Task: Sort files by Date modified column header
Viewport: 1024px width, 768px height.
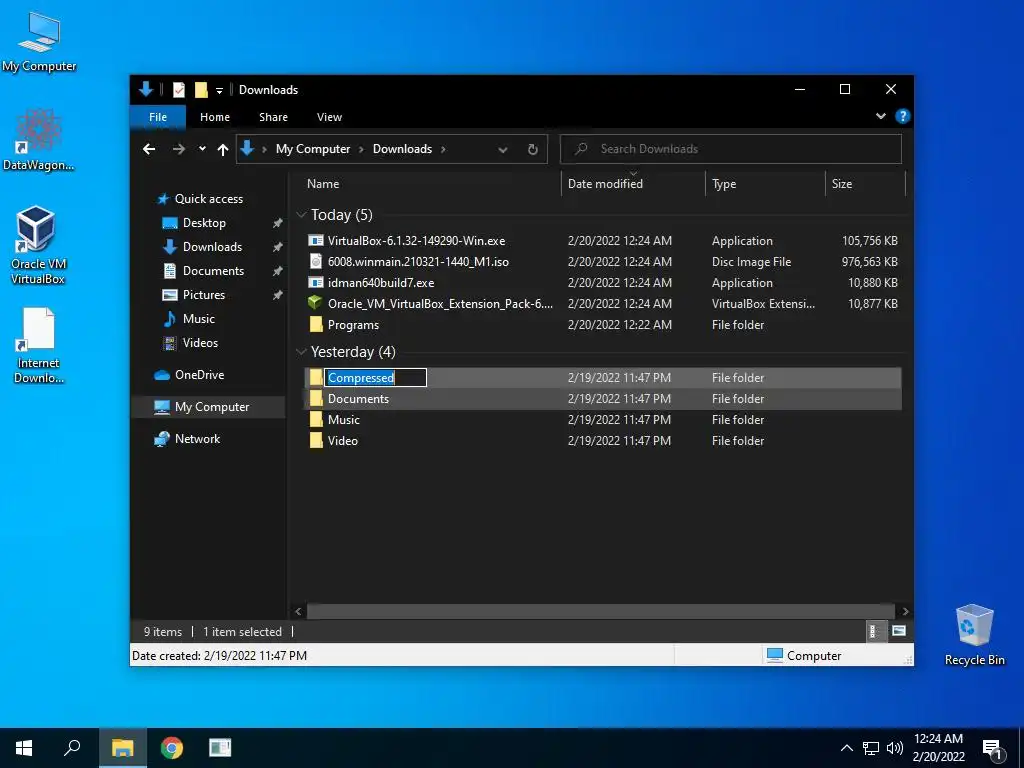Action: [633, 184]
